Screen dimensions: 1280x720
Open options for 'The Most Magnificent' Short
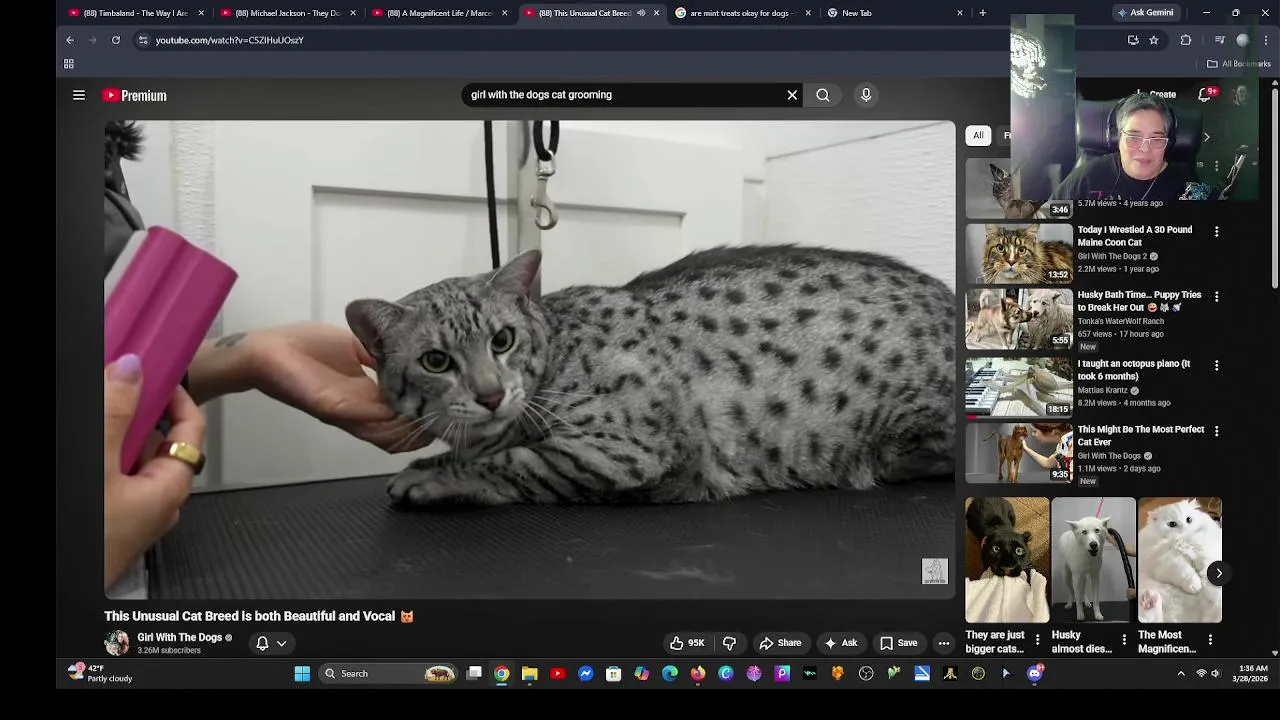[x=1210, y=639]
